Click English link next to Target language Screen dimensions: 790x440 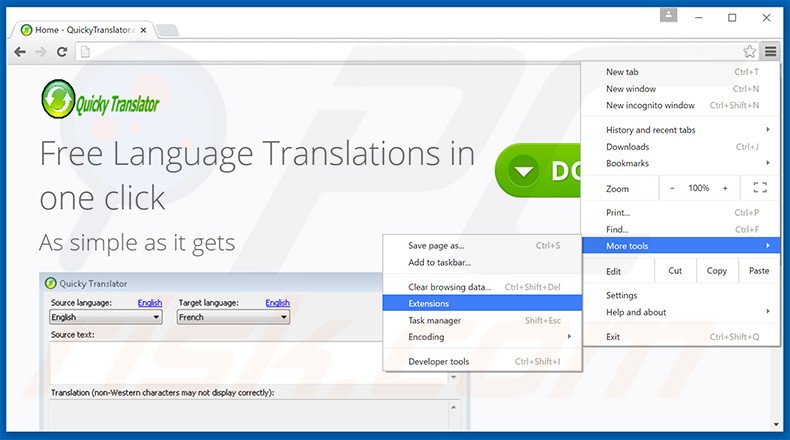click(x=278, y=303)
